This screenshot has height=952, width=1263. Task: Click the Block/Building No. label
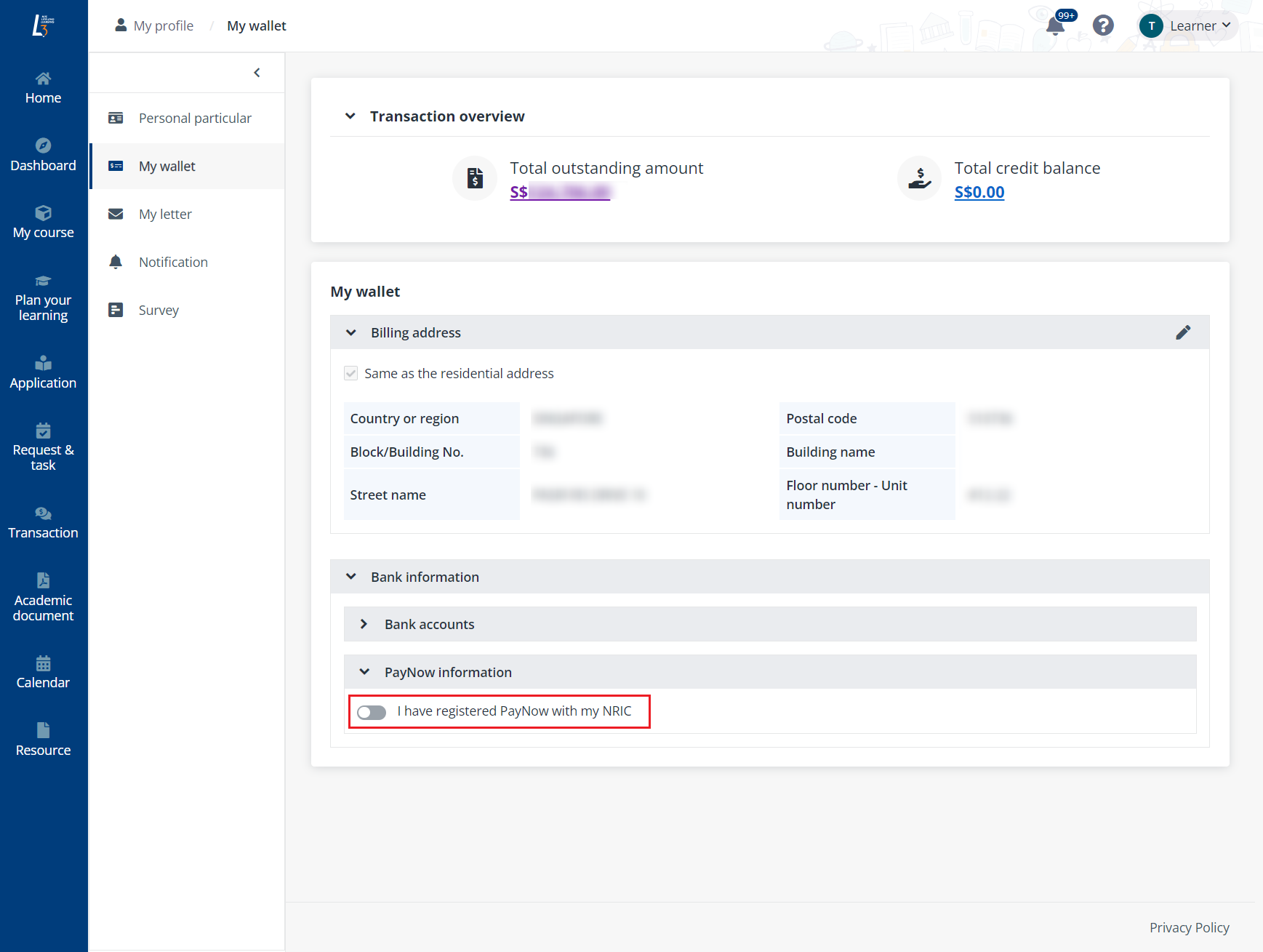coord(406,452)
